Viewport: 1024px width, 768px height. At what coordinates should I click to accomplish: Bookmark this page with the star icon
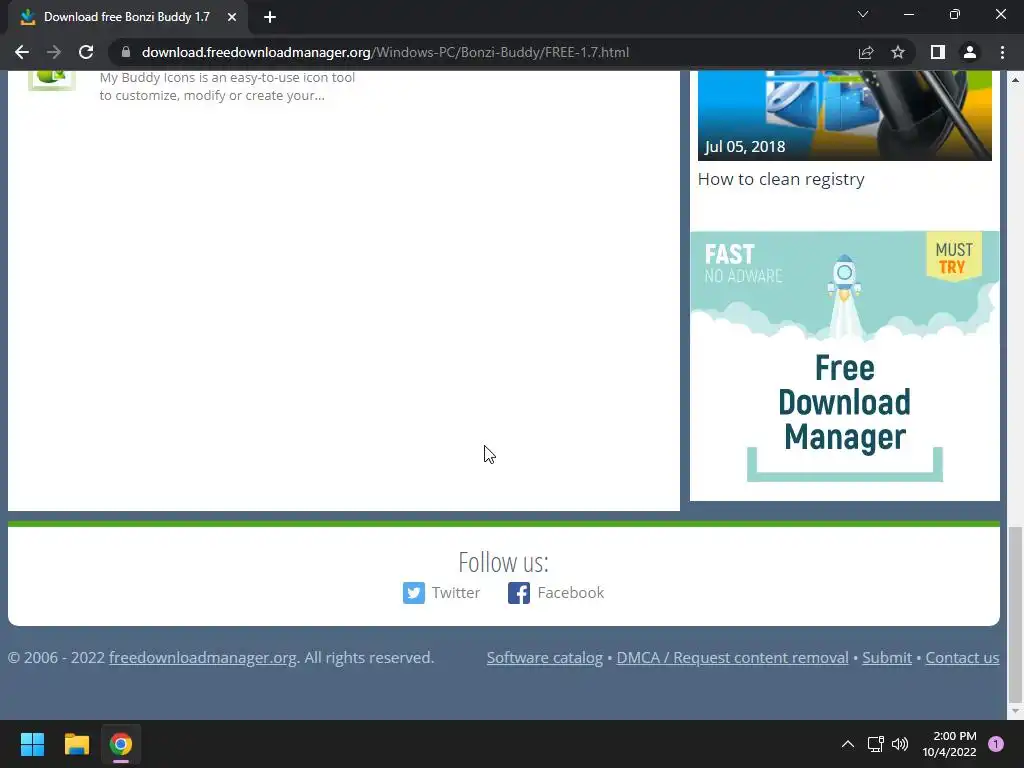[x=898, y=52]
